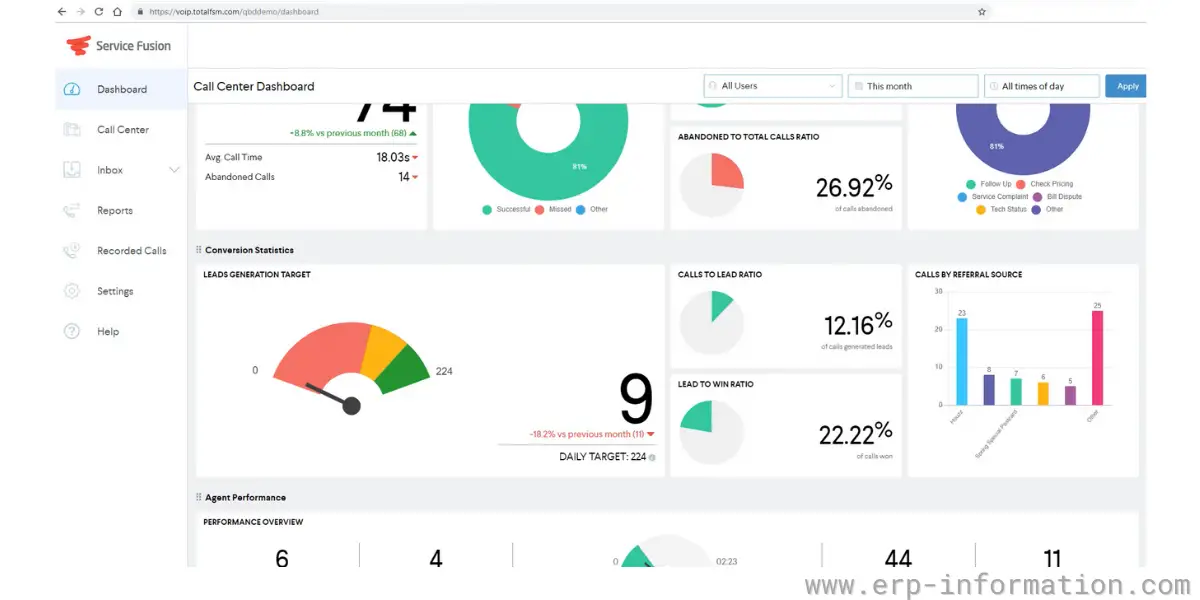Click the leads generation gauge needle
The height and width of the screenshot is (600, 1200).
pos(331,395)
